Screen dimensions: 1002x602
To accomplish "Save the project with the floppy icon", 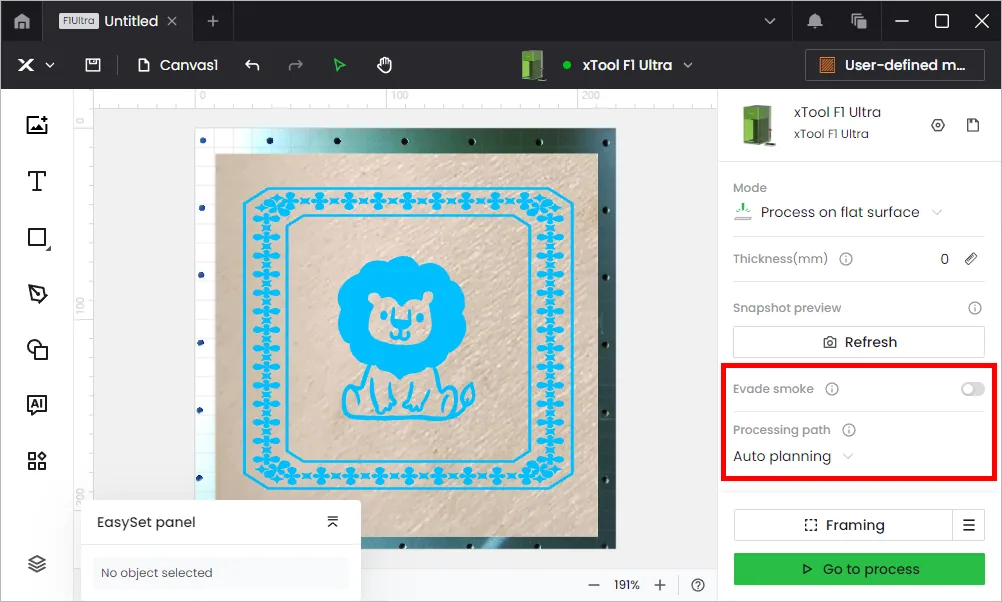I will [x=93, y=65].
